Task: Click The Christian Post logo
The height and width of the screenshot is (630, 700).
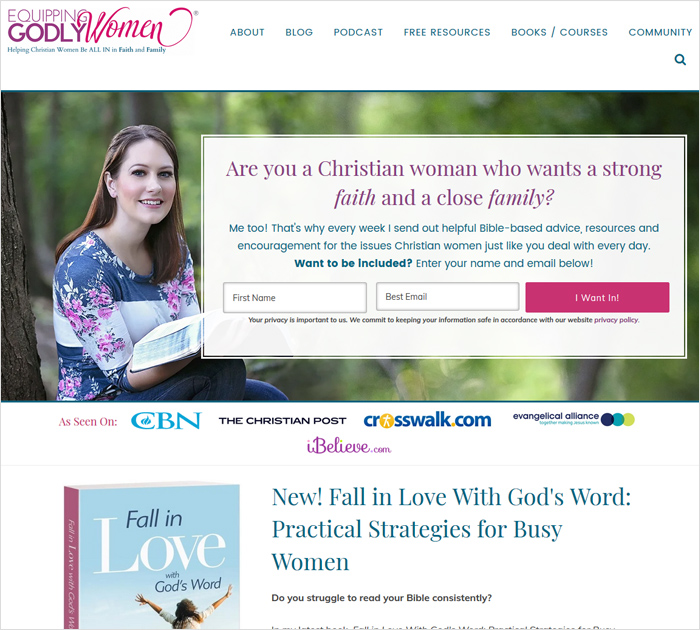Action: [282, 421]
